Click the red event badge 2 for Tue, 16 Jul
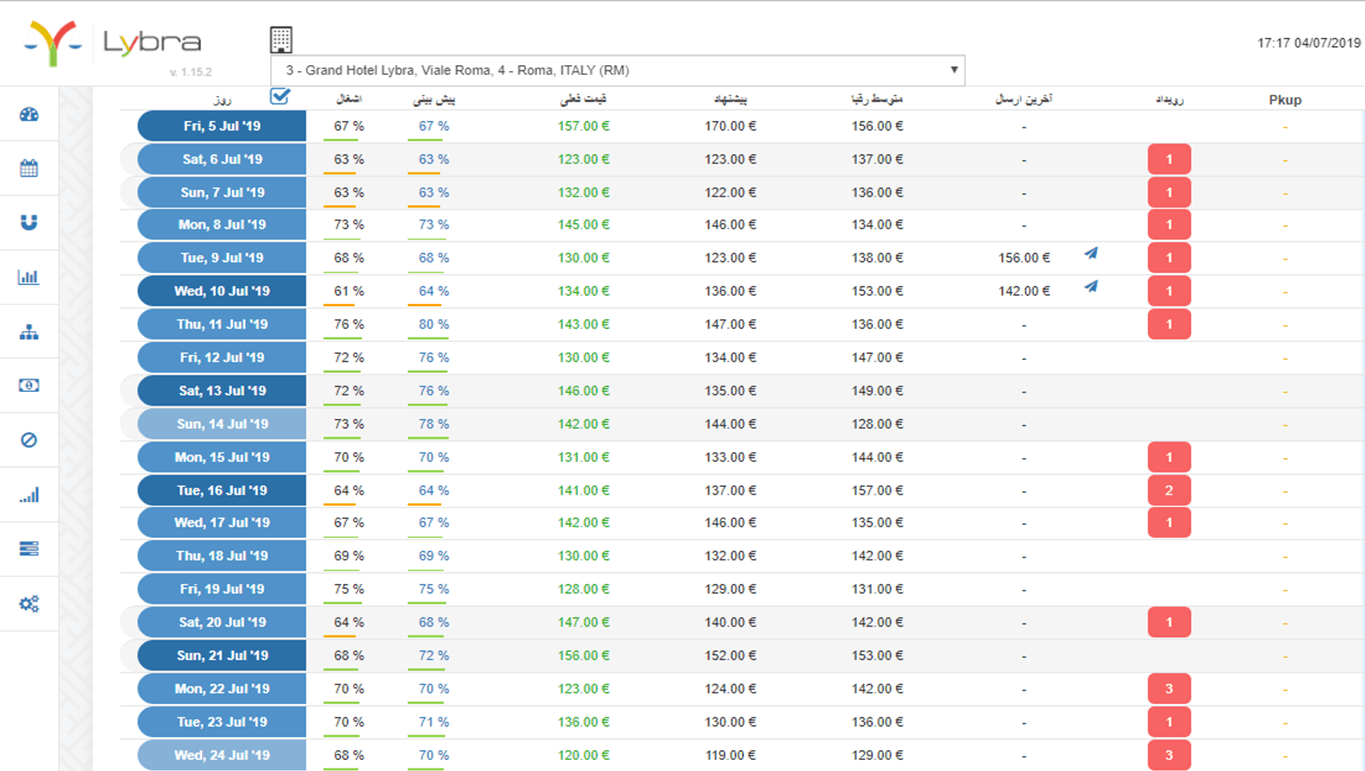Screen dimensions: 1365x771 pos(1169,490)
